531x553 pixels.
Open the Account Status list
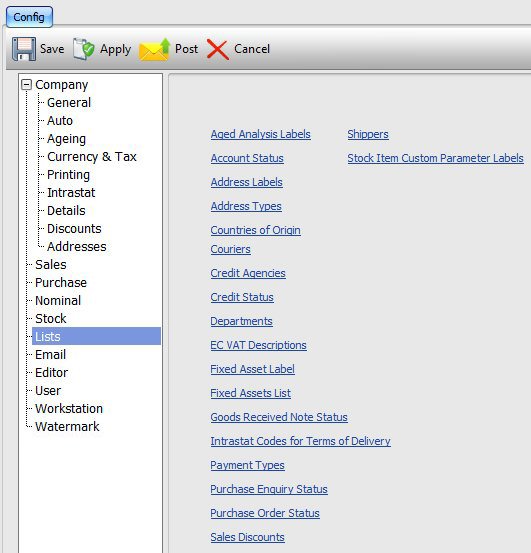point(247,158)
